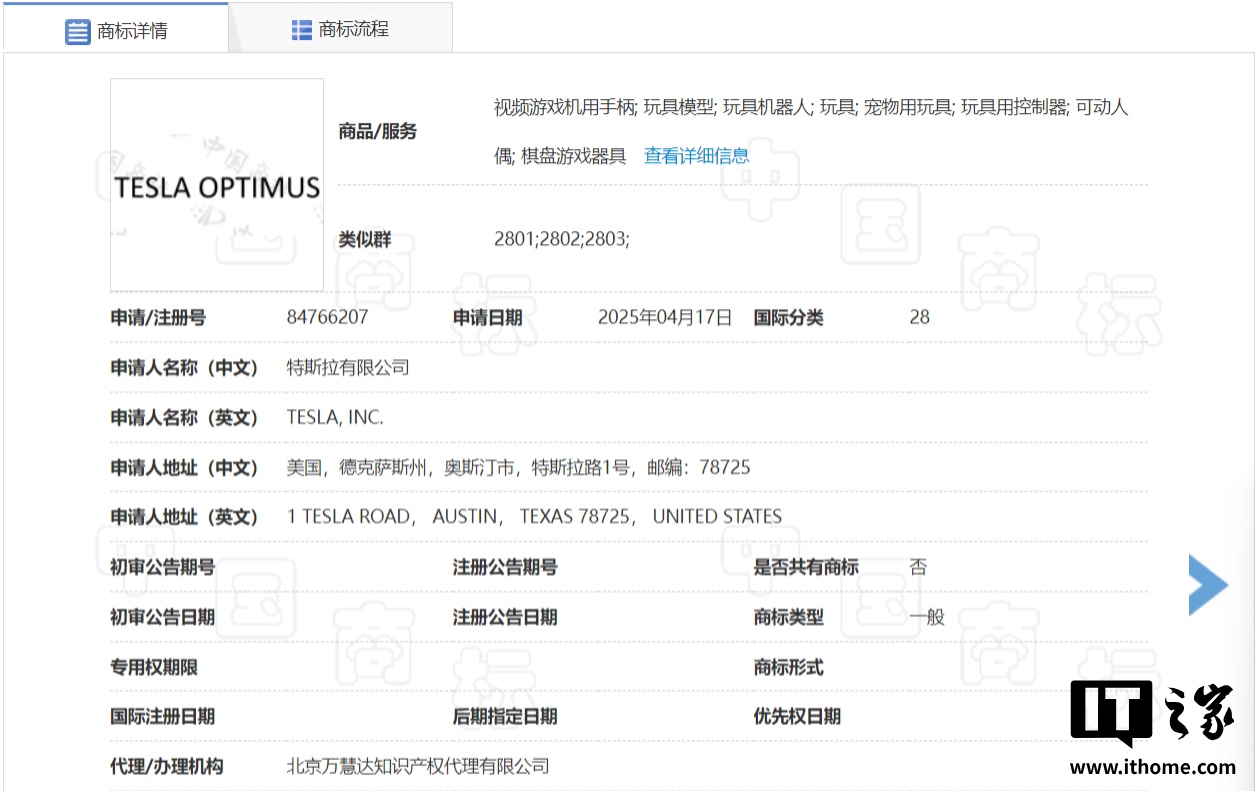
Task: Click the 商标形式 label
Action: [788, 667]
